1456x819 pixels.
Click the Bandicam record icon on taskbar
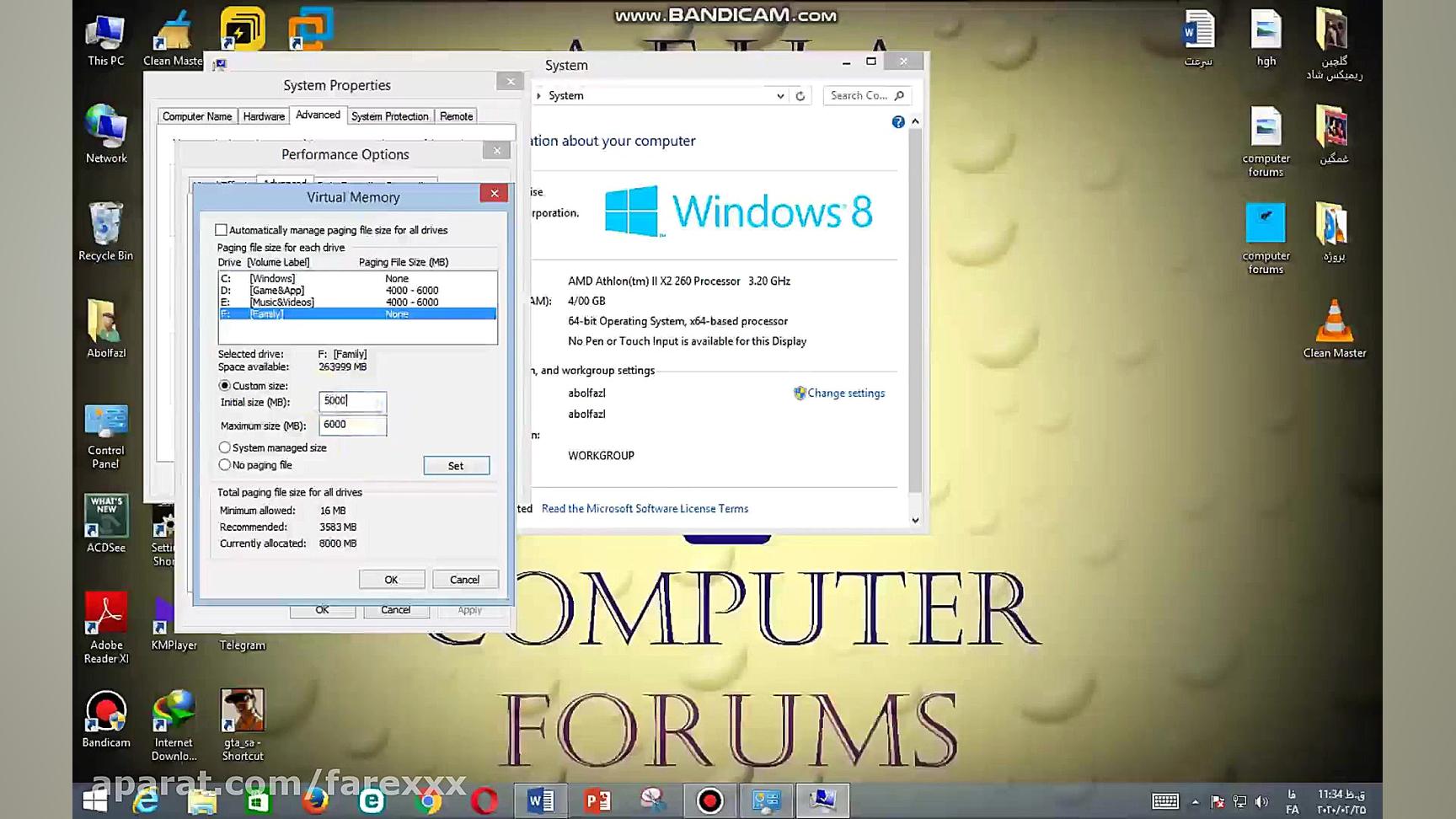[709, 800]
